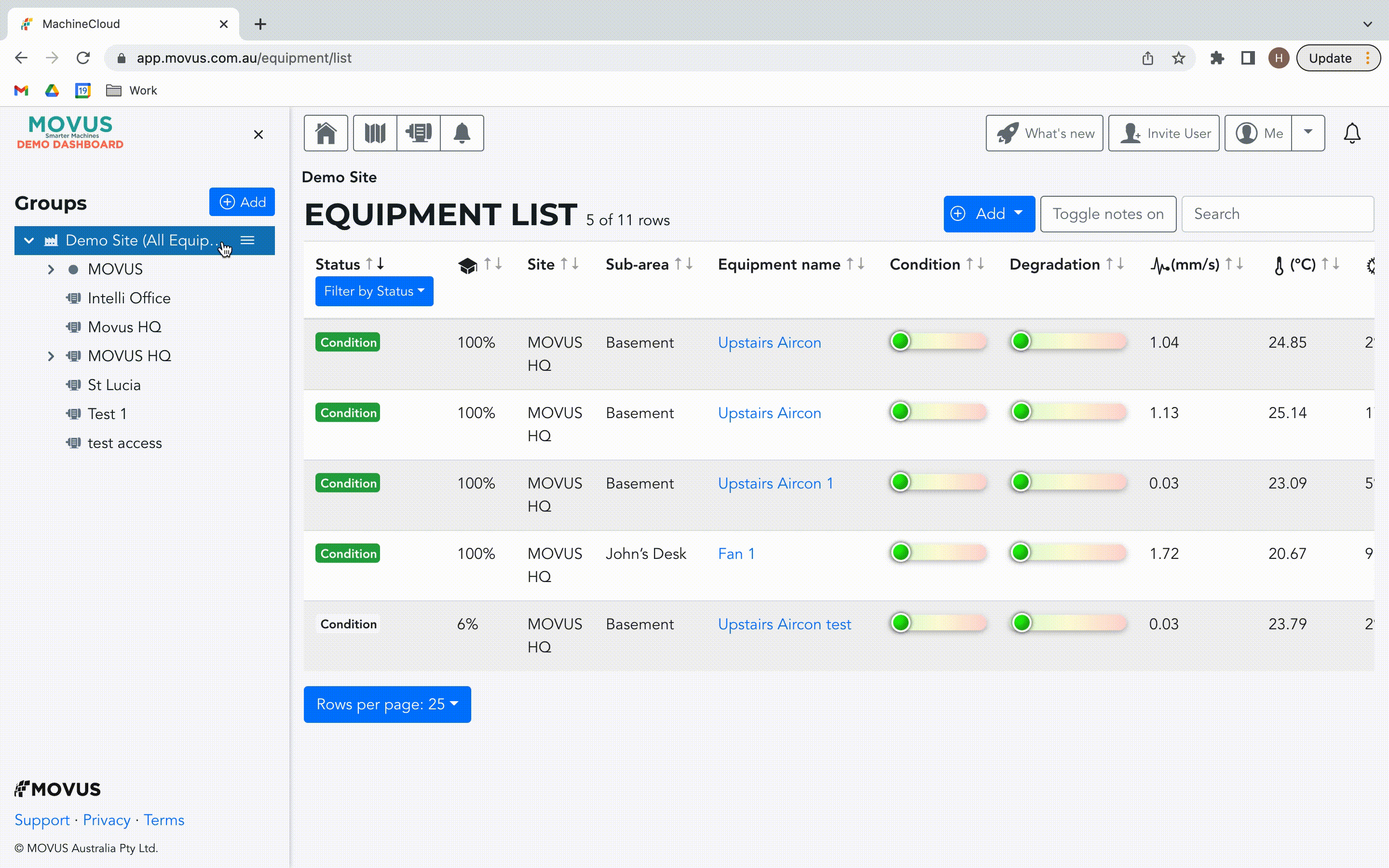Expand MOVUS HQ group in tree
1389x868 pixels.
coord(51,356)
